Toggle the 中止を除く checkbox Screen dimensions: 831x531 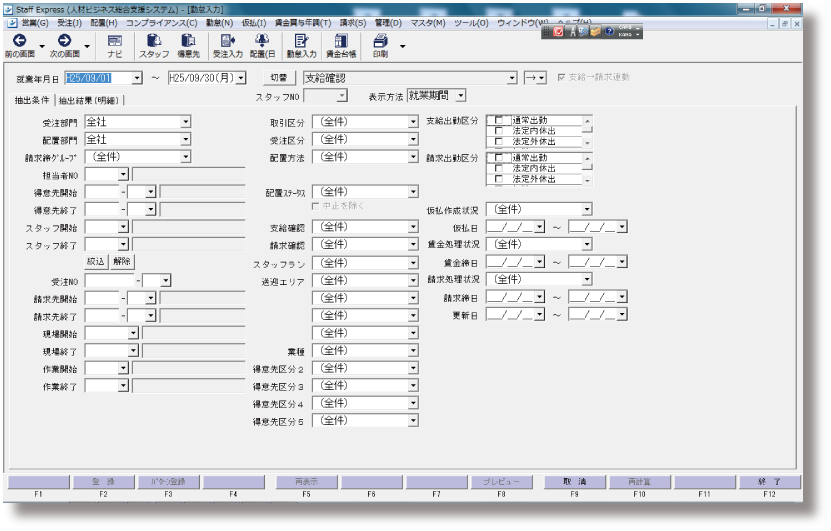point(315,206)
